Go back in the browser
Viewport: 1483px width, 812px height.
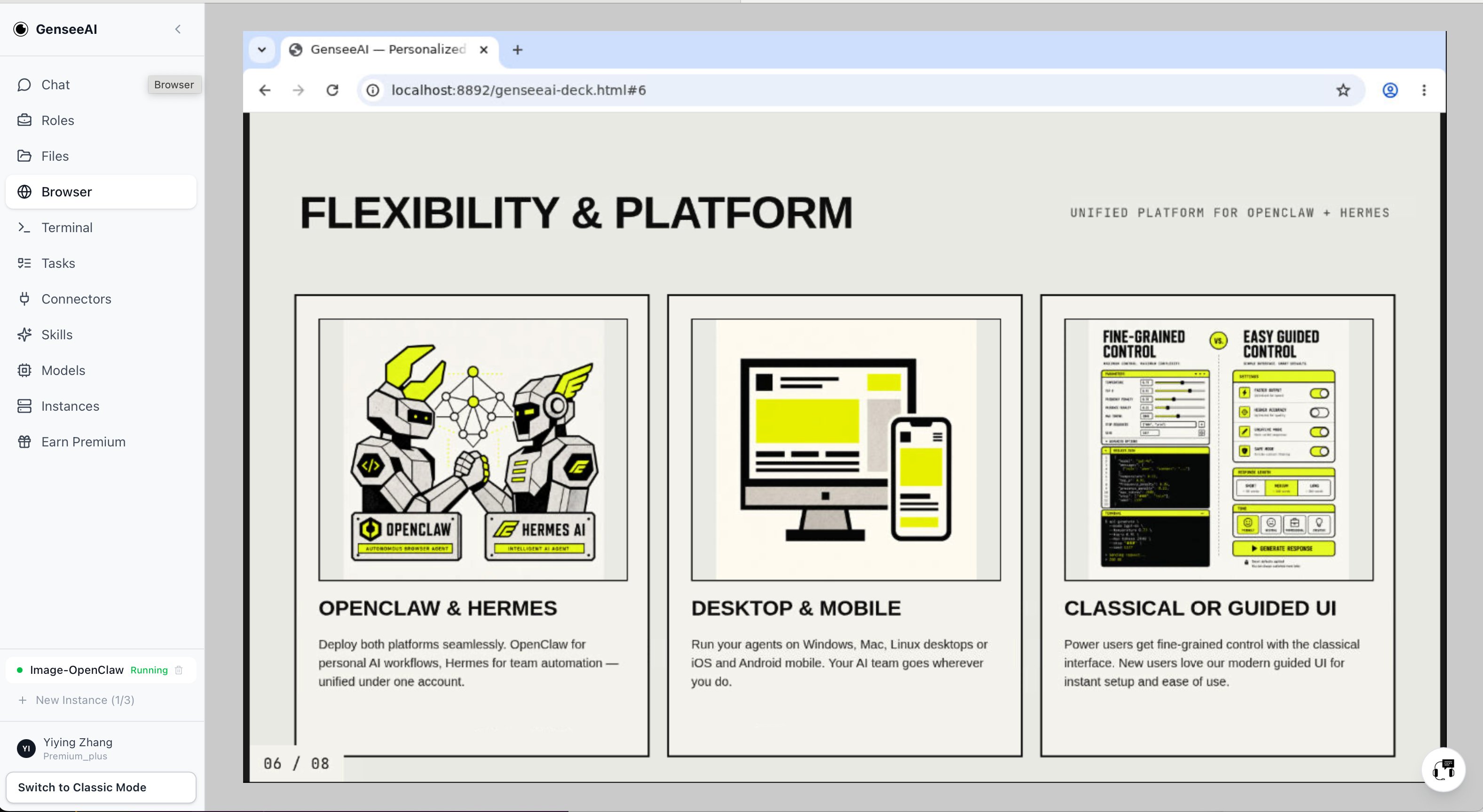point(265,90)
